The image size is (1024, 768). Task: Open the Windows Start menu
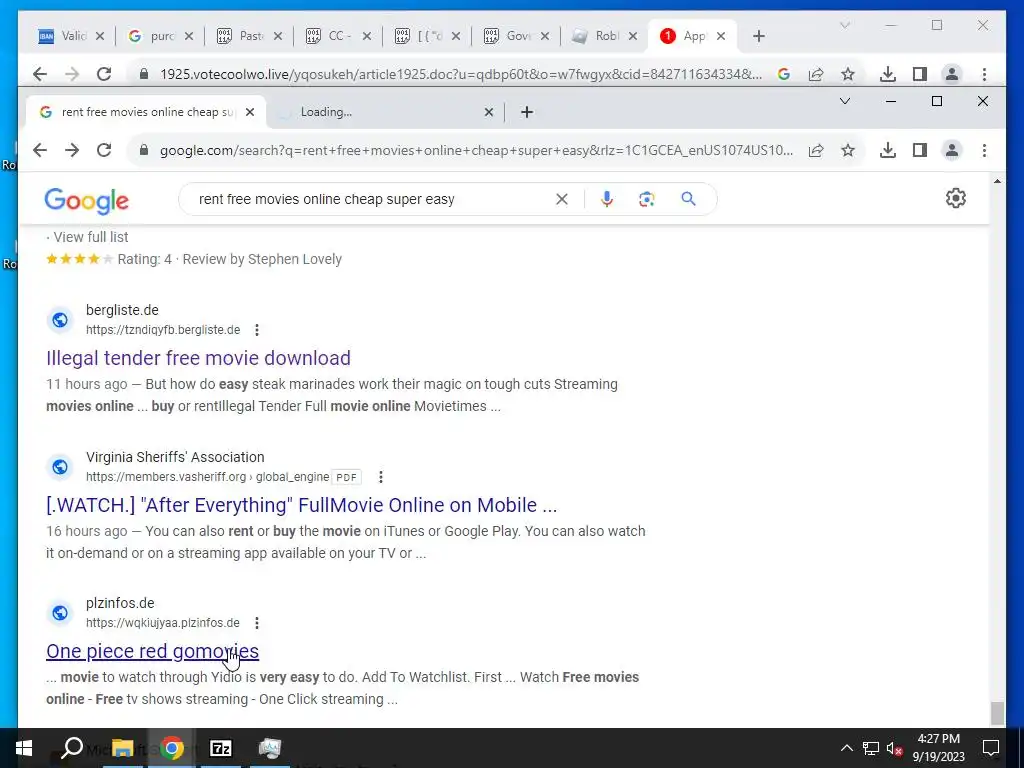pos(24,748)
